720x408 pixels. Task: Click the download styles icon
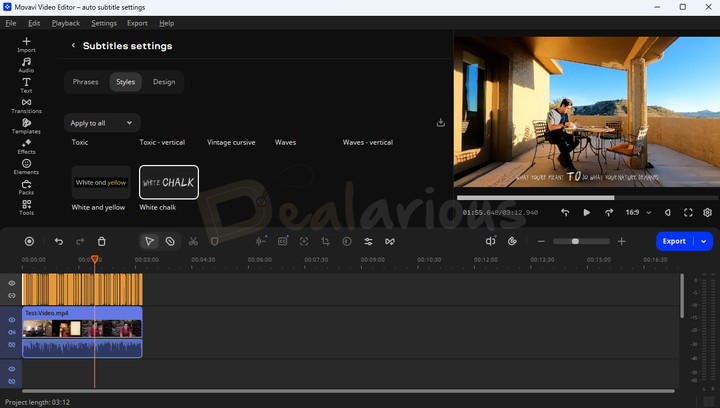(440, 123)
